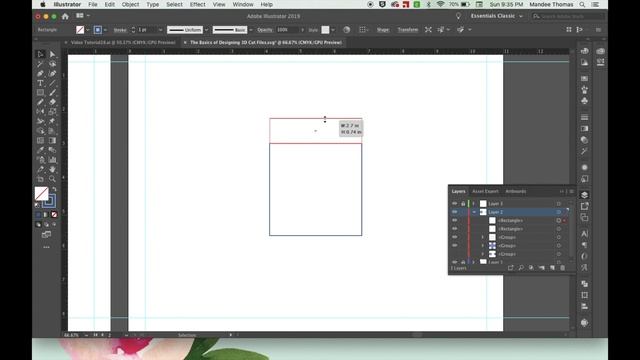Open Layers panel menu icon
640x360 pixels.
point(571,191)
